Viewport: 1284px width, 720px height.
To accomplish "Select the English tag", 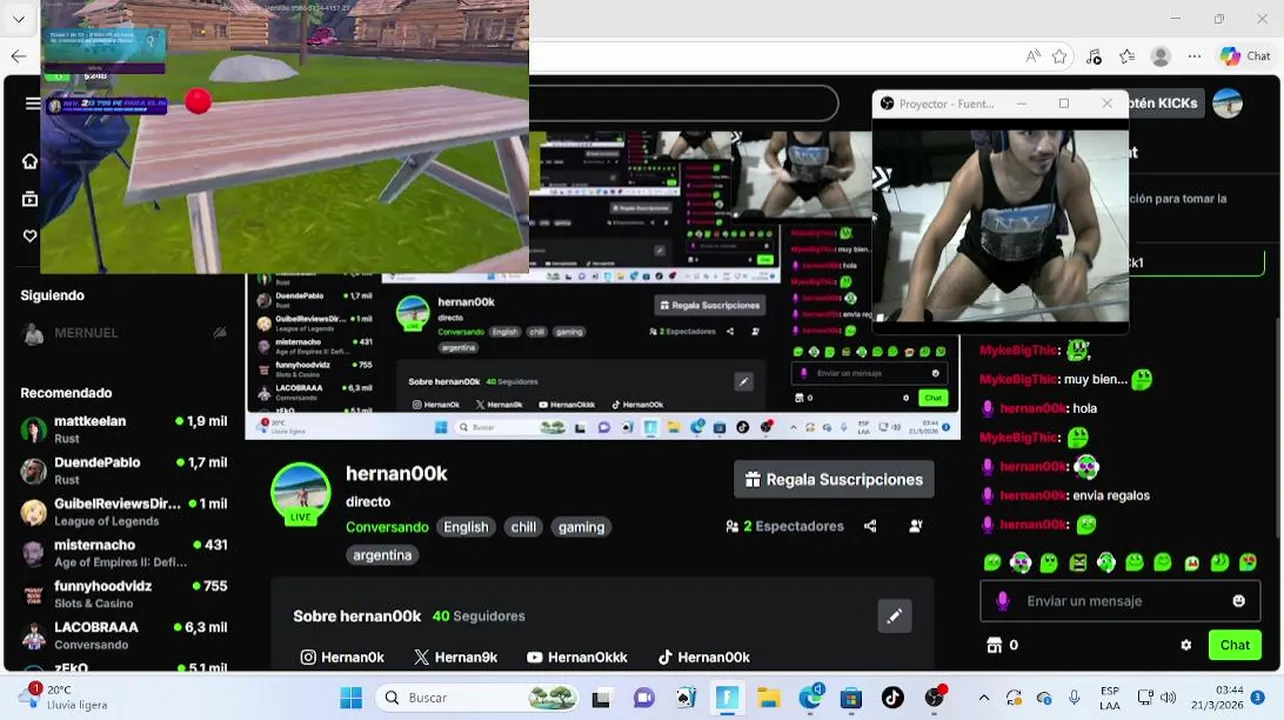I will (x=466, y=527).
